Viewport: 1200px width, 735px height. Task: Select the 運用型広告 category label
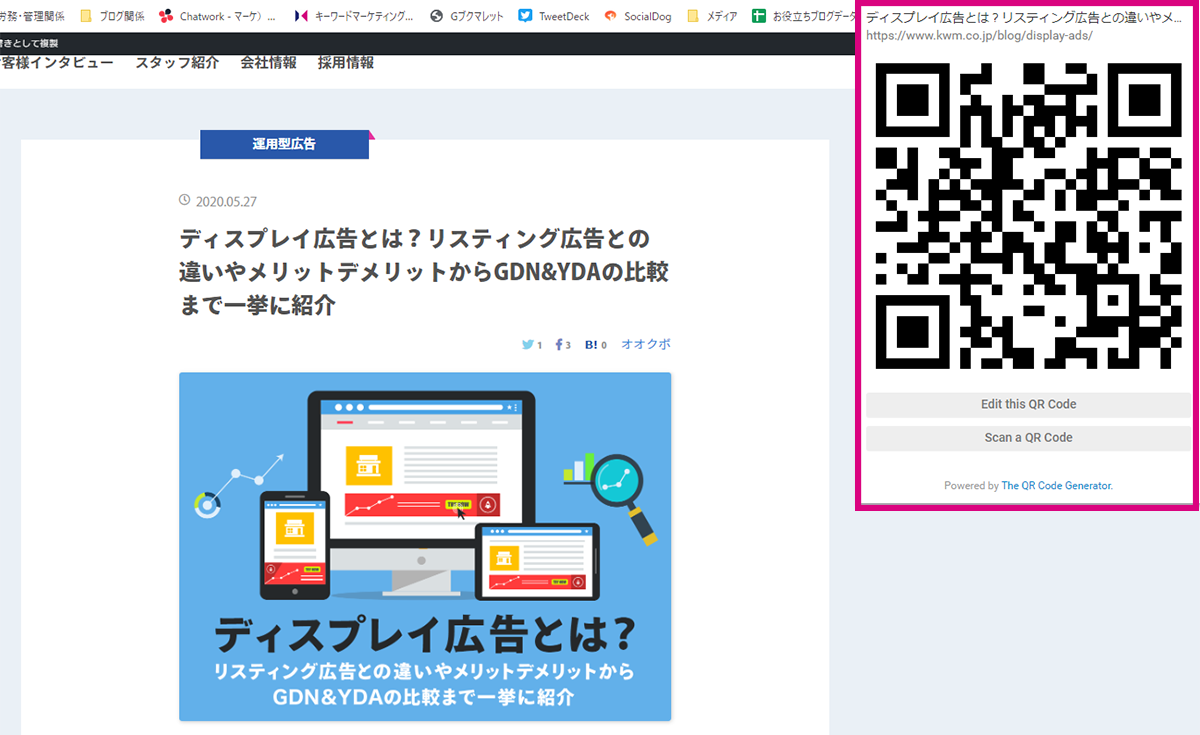tap(284, 144)
